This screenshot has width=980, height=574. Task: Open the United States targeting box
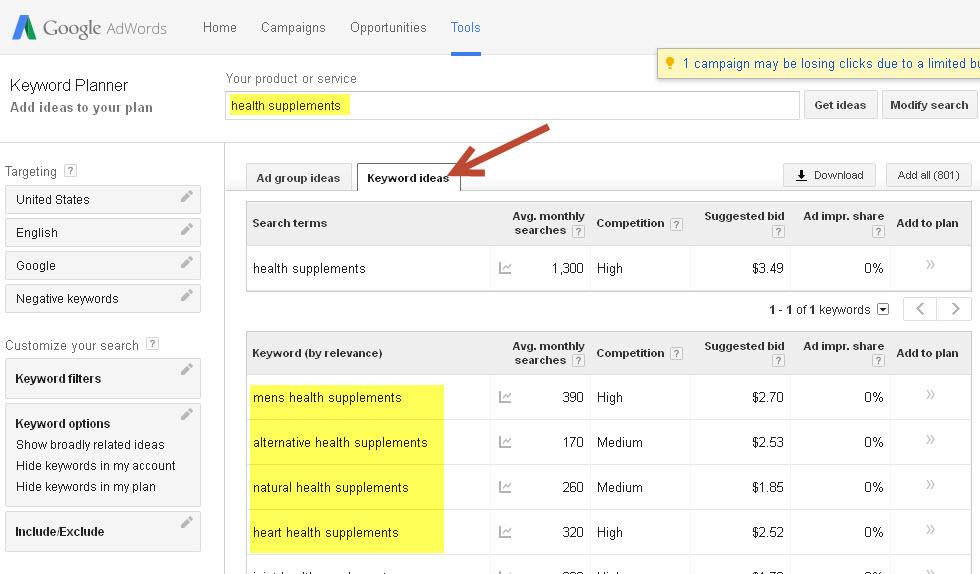click(102, 199)
